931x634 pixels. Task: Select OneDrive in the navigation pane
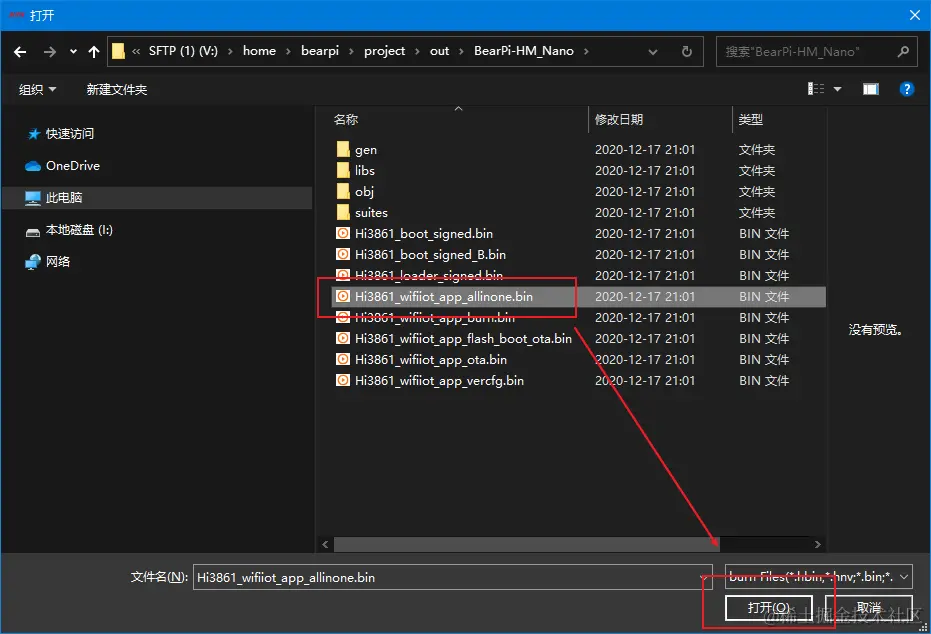[72, 166]
